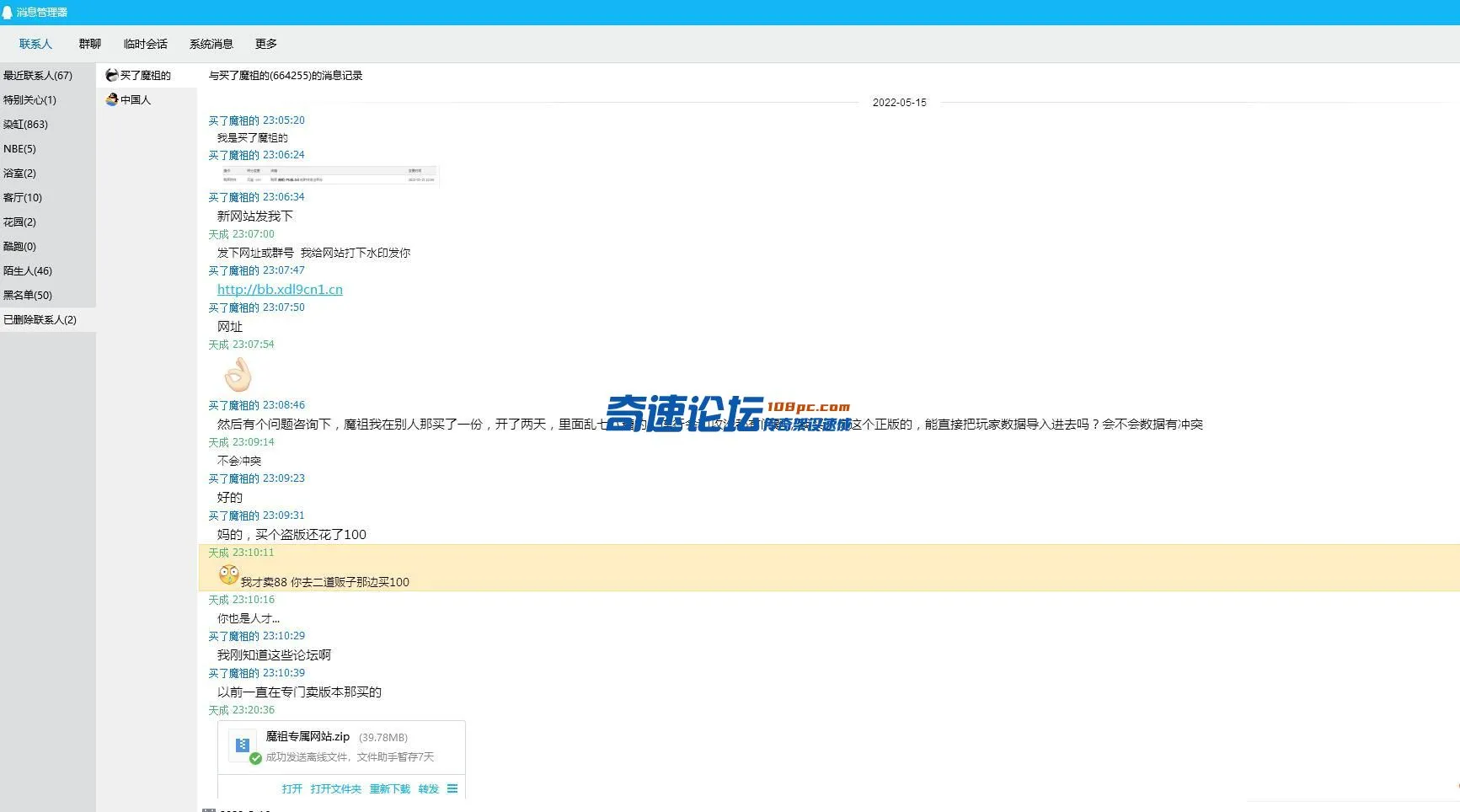Screen dimensions: 1460x812
Task: Click sender header 买了魔祖的 23:05:20
Action: pyautogui.click(x=256, y=120)
